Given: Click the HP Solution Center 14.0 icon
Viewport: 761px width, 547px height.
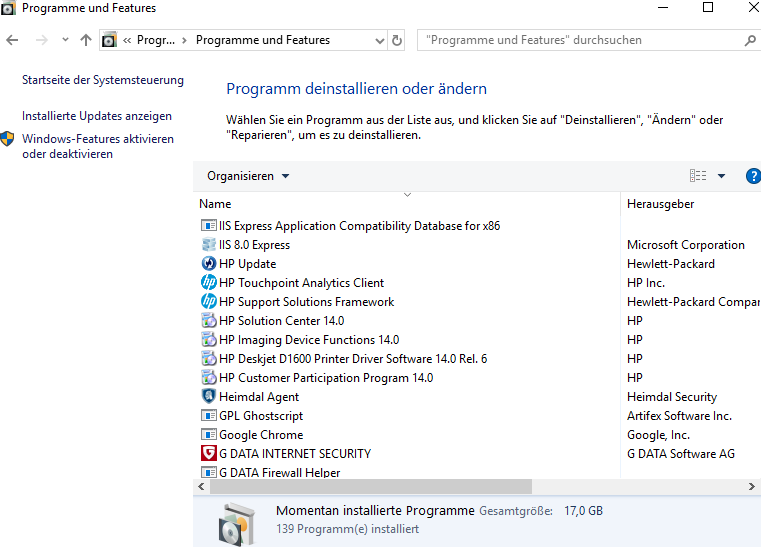Looking at the screenshot, I should (x=209, y=320).
